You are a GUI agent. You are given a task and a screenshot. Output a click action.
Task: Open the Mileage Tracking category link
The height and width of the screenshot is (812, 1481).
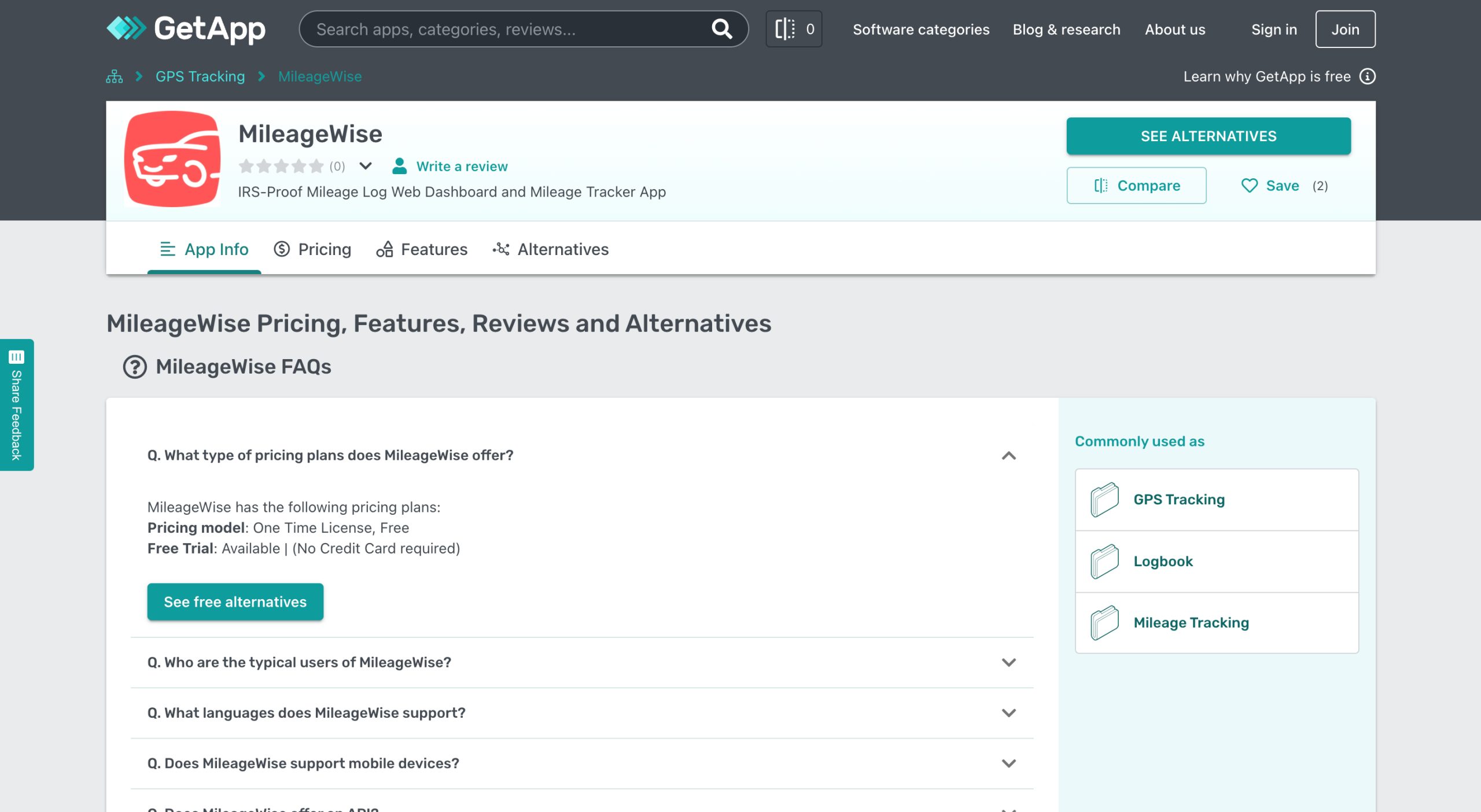[x=1191, y=623]
